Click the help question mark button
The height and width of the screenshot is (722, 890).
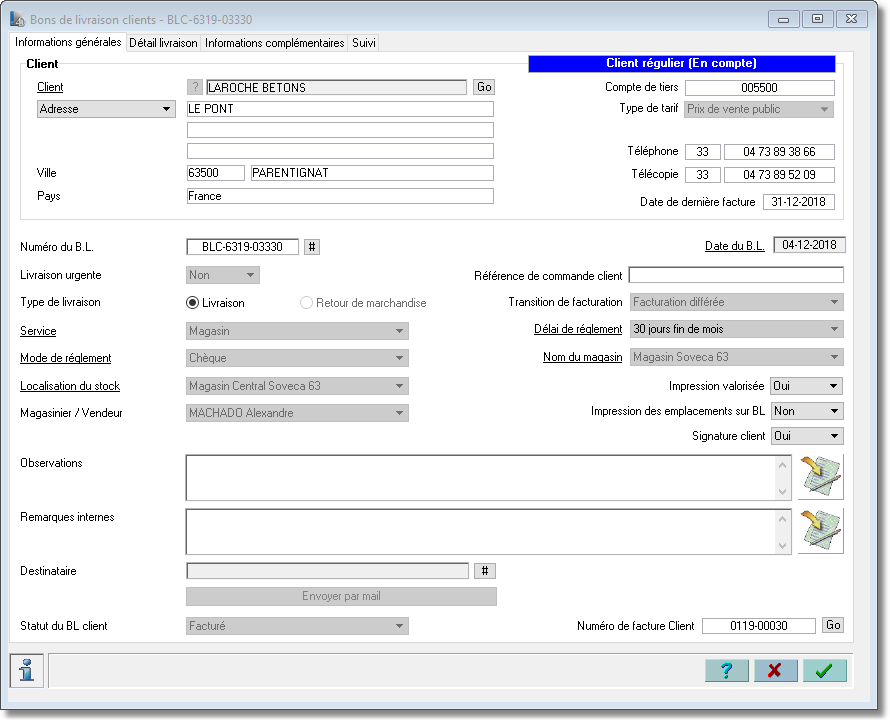point(727,670)
